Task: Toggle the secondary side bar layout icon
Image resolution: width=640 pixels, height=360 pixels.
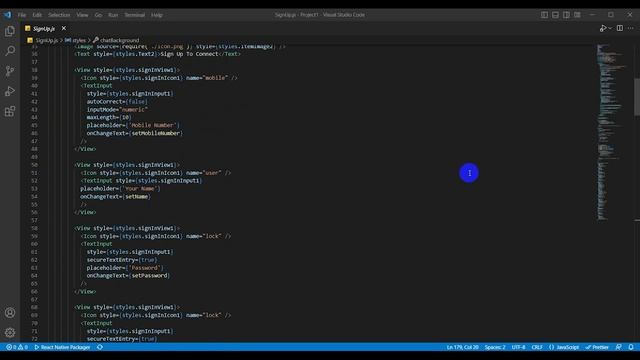Action: [x=567, y=15]
